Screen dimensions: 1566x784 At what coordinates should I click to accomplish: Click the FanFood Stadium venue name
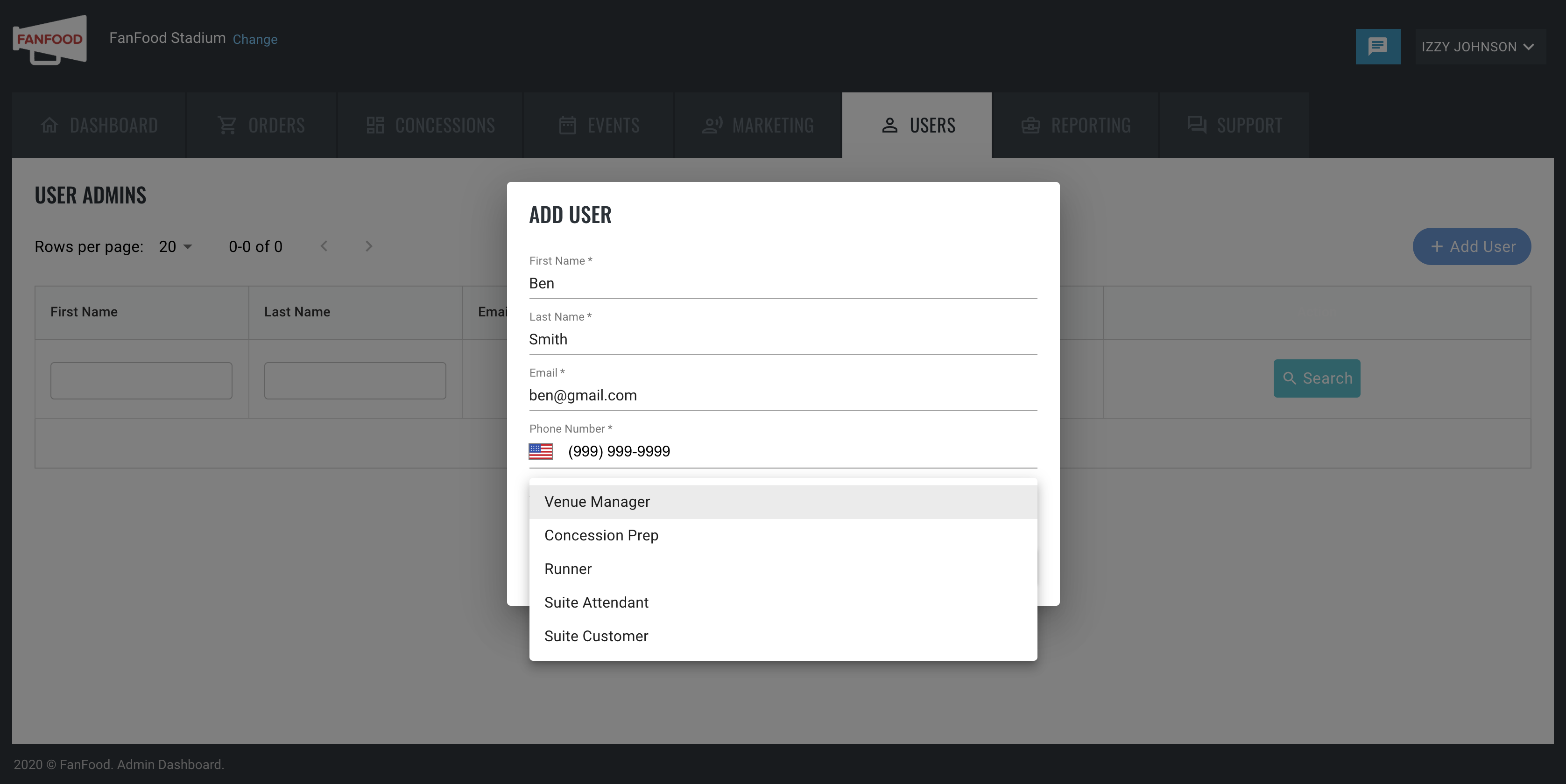(167, 38)
